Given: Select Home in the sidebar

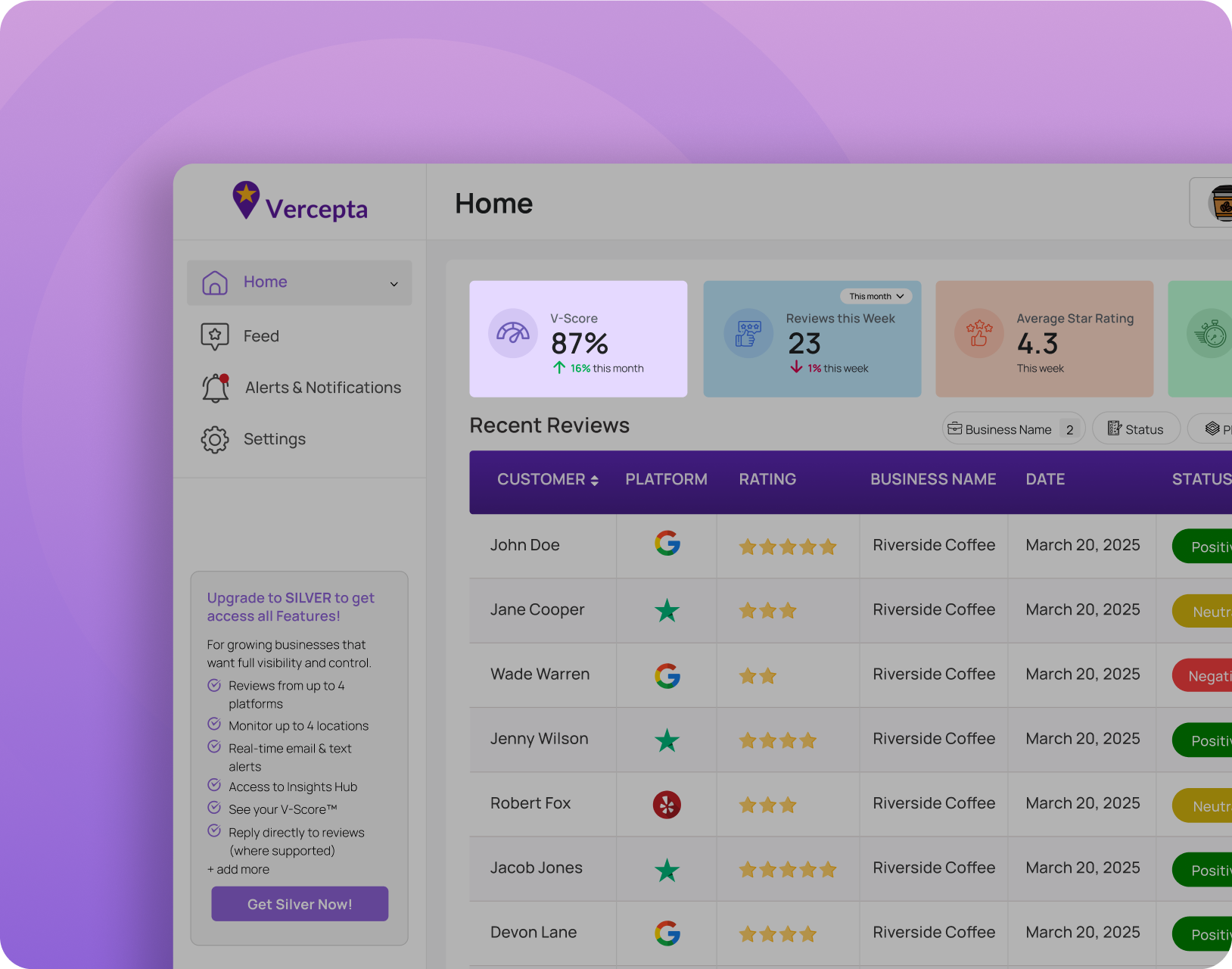Looking at the screenshot, I should (300, 282).
